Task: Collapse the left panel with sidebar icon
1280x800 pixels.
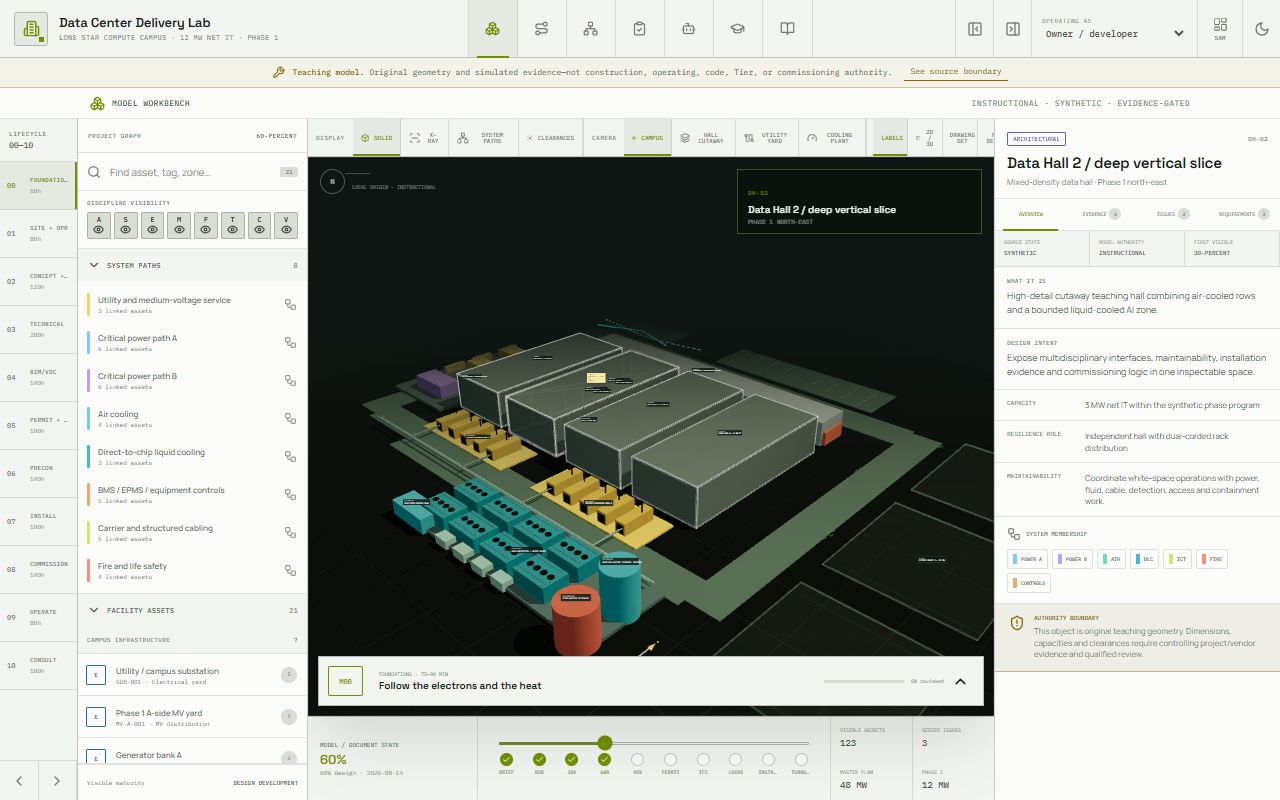Action: coord(975,29)
